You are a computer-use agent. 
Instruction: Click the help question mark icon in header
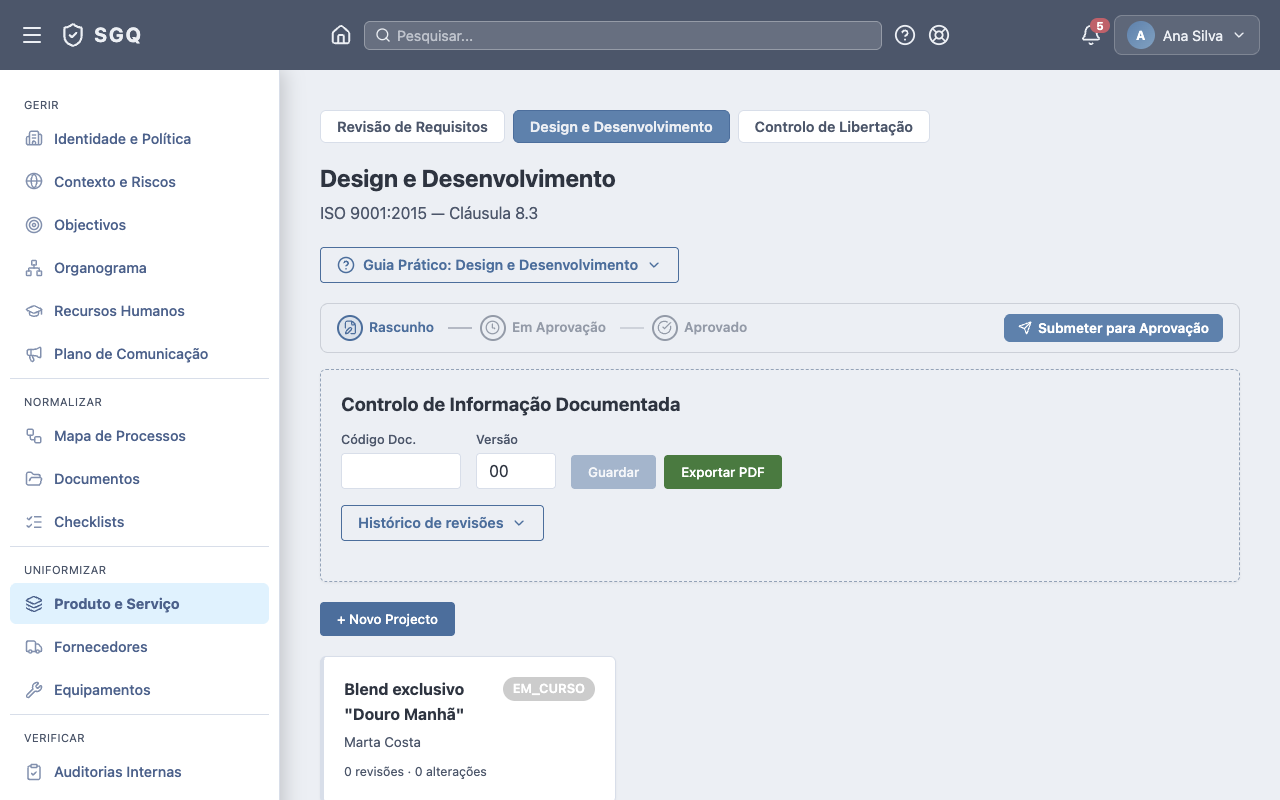click(x=905, y=35)
